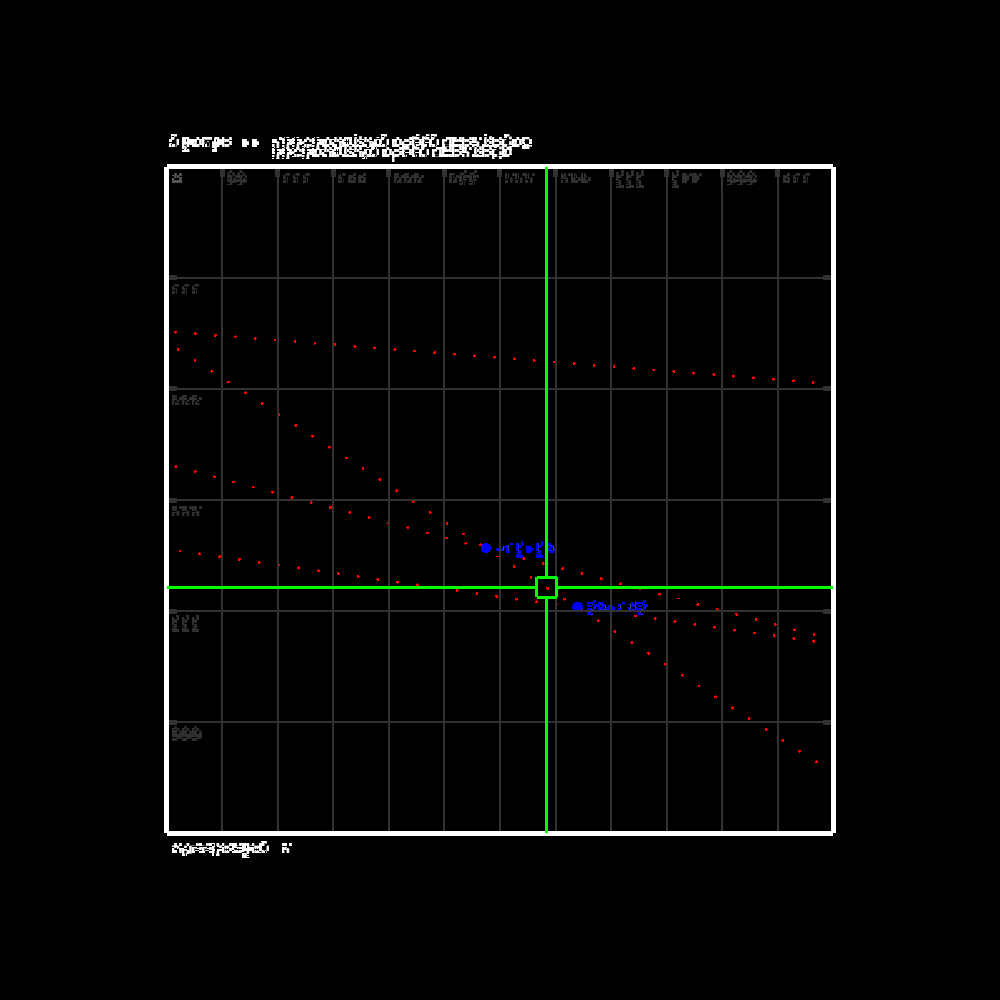Click the small character after the bottom status text

[x=286, y=848]
